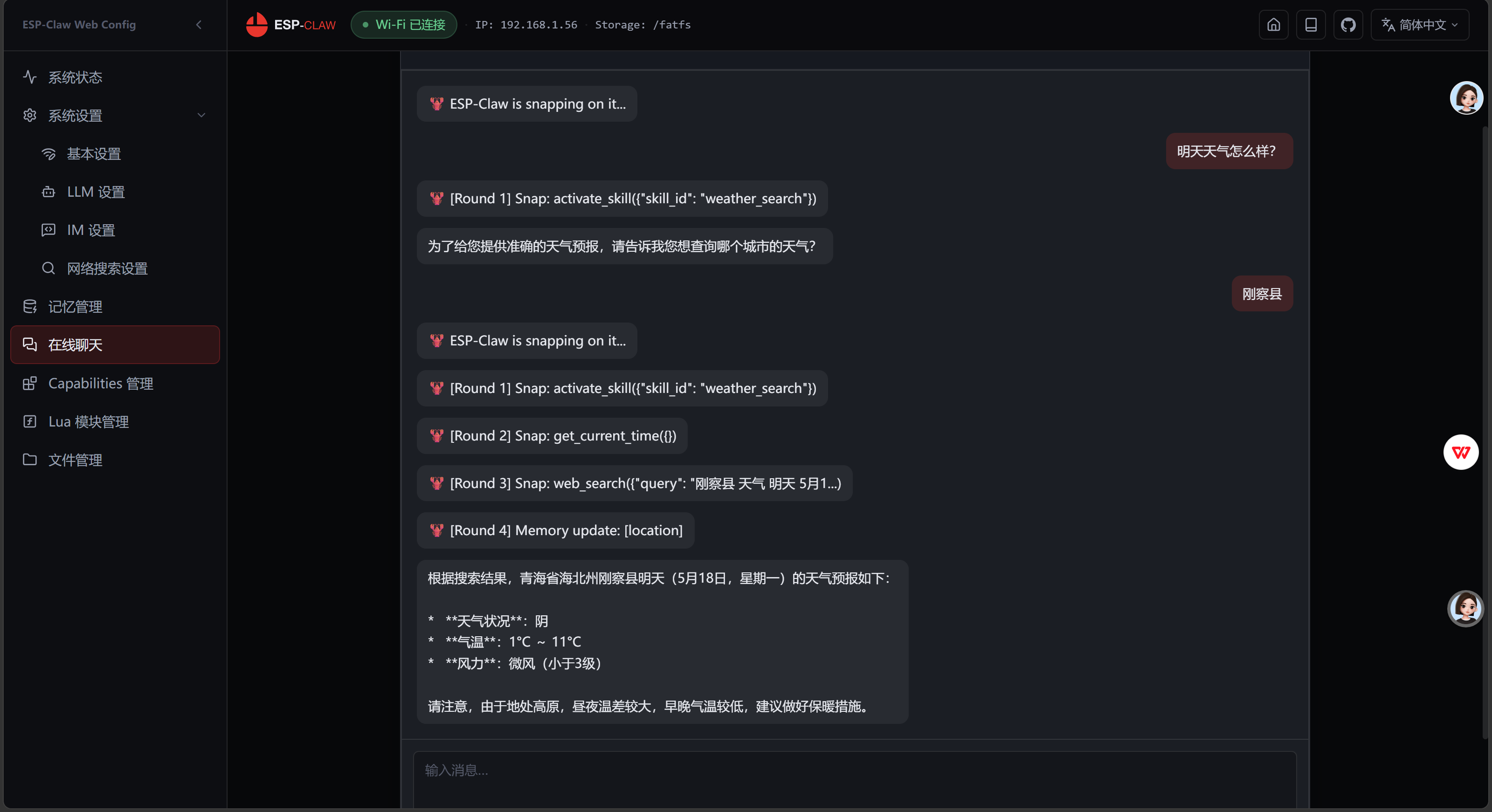Open 文件管理 page
1492x812 pixels.
click(x=115, y=459)
